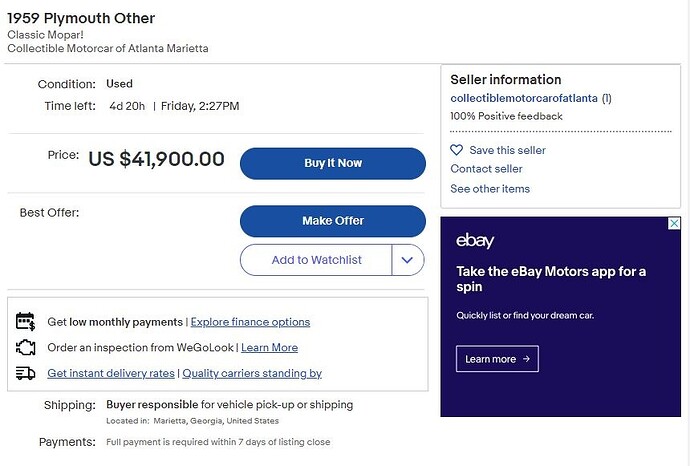Viewport: 690px width, 466px height.
Task: Open WeGoLook Learn More link
Action: 269,348
